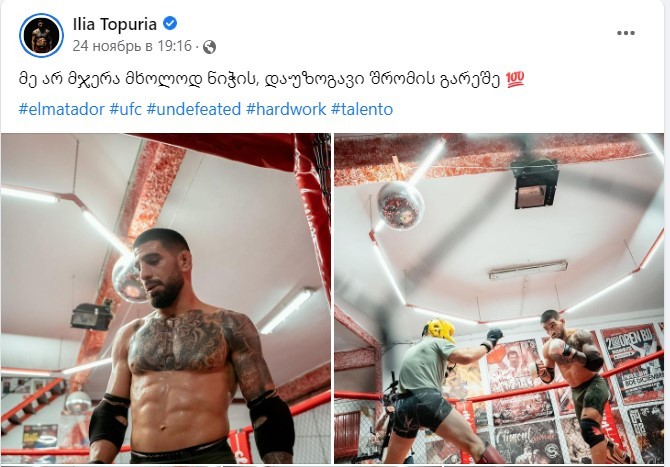Image resolution: width=670 pixels, height=467 pixels.
Task: Click the ceiling projector in right photo
Action: [534, 183]
